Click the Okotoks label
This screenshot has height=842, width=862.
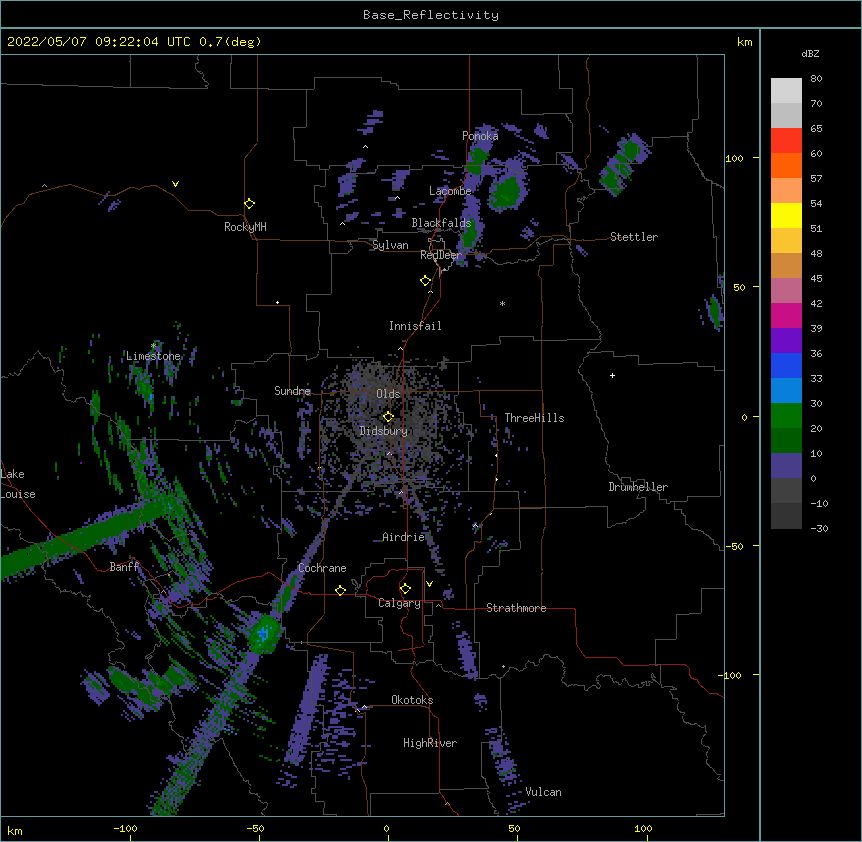pyautogui.click(x=412, y=700)
